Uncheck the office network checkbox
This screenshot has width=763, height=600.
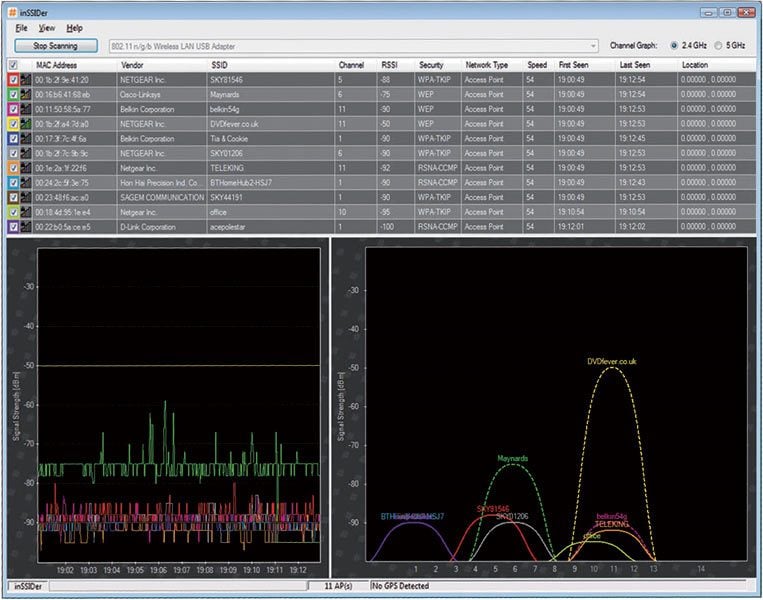click(x=14, y=212)
